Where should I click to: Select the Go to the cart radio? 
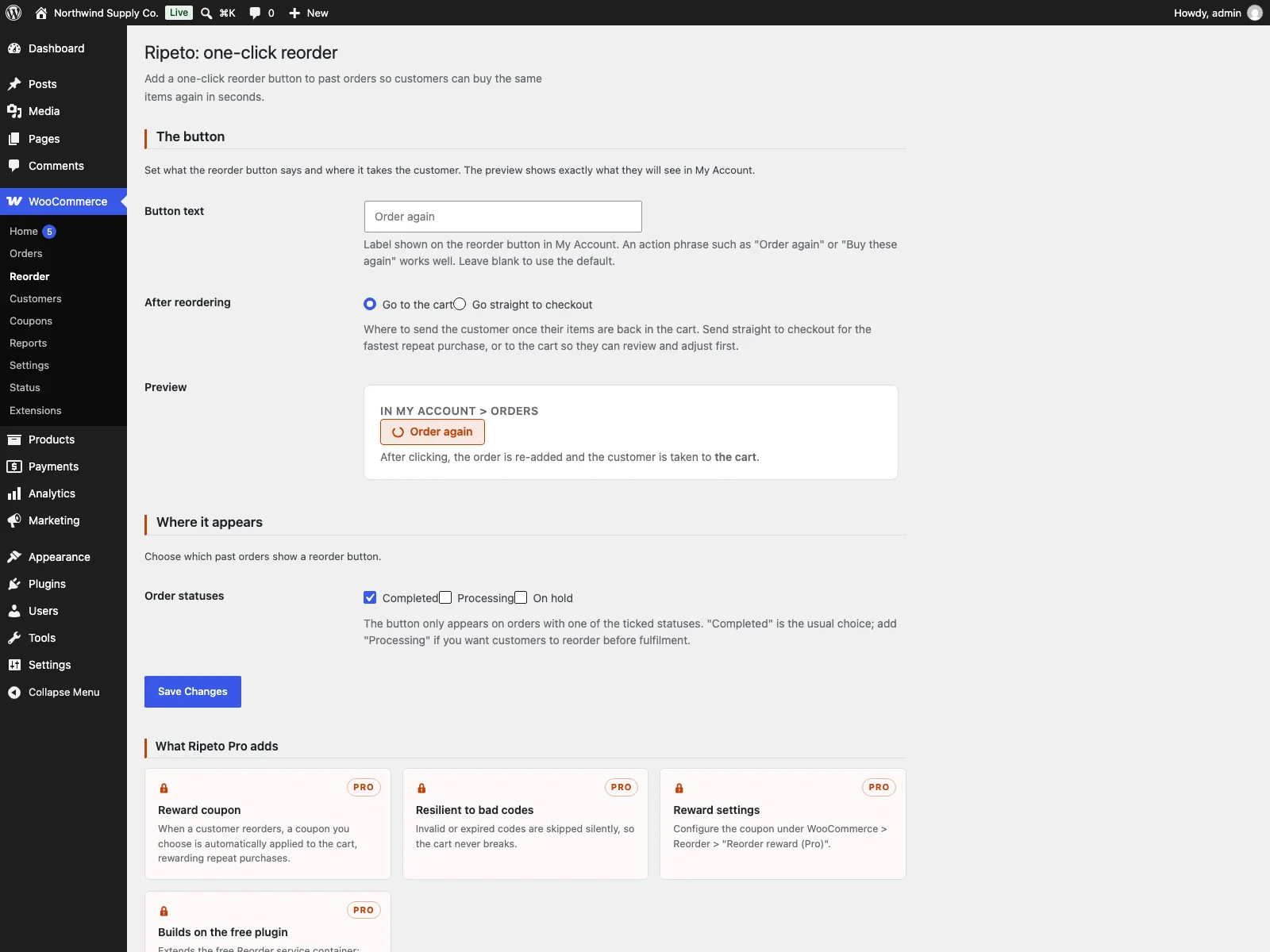[x=370, y=304]
